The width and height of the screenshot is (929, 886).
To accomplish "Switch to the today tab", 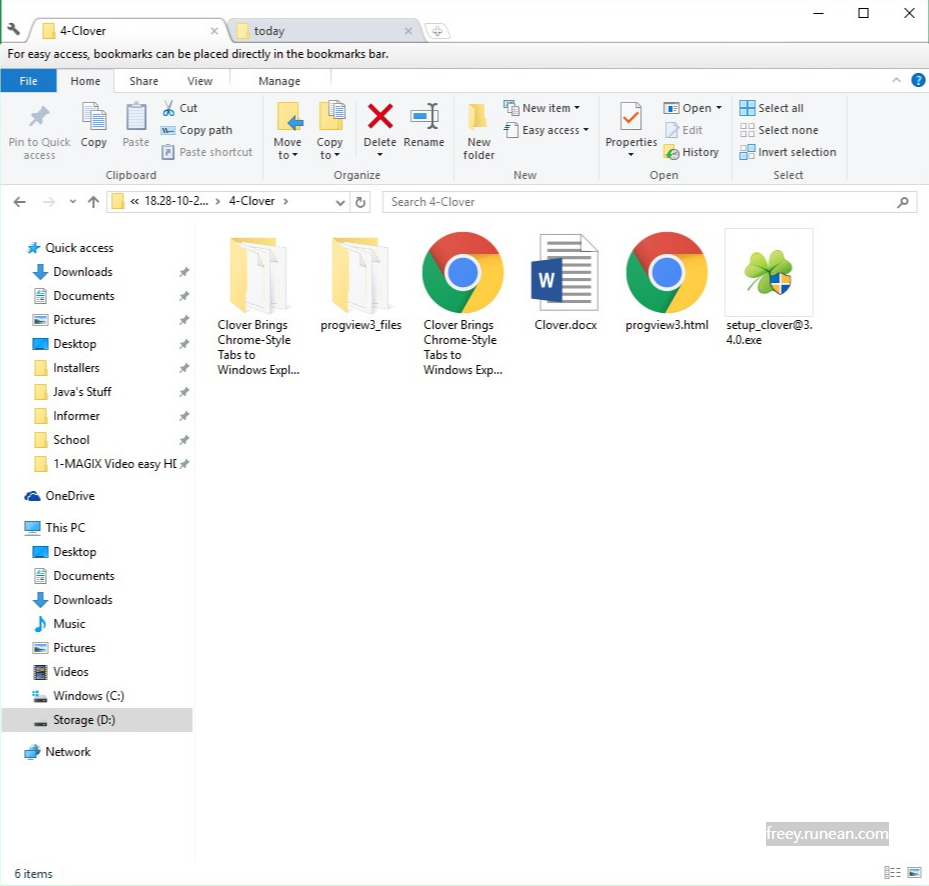I will coord(323,31).
